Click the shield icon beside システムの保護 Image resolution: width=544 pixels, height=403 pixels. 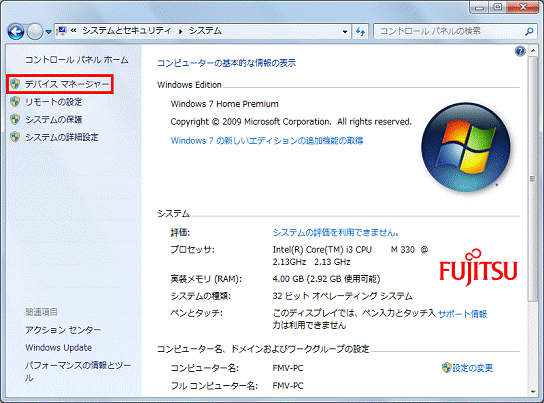15,119
